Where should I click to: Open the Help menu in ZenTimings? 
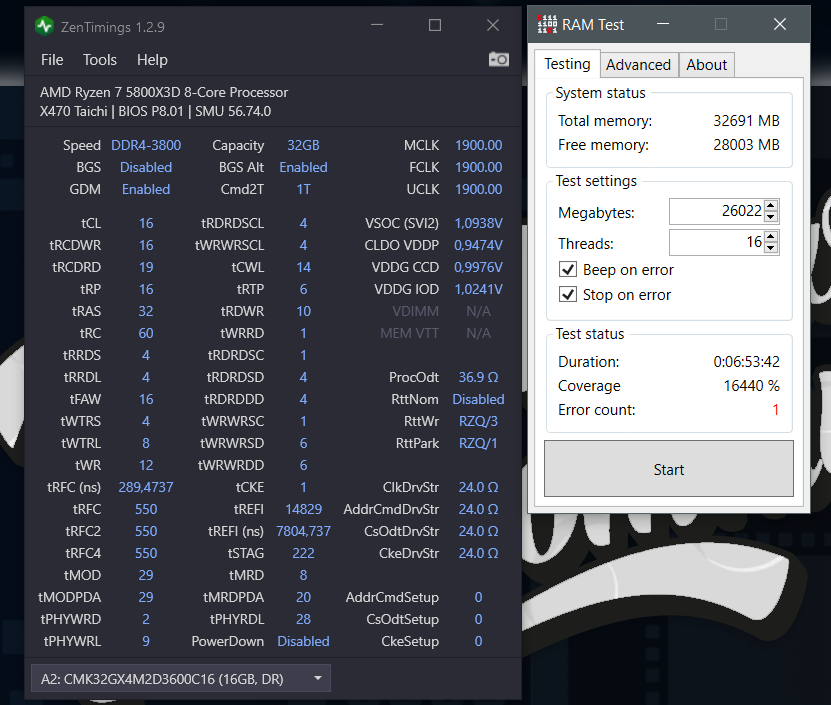tap(152, 60)
